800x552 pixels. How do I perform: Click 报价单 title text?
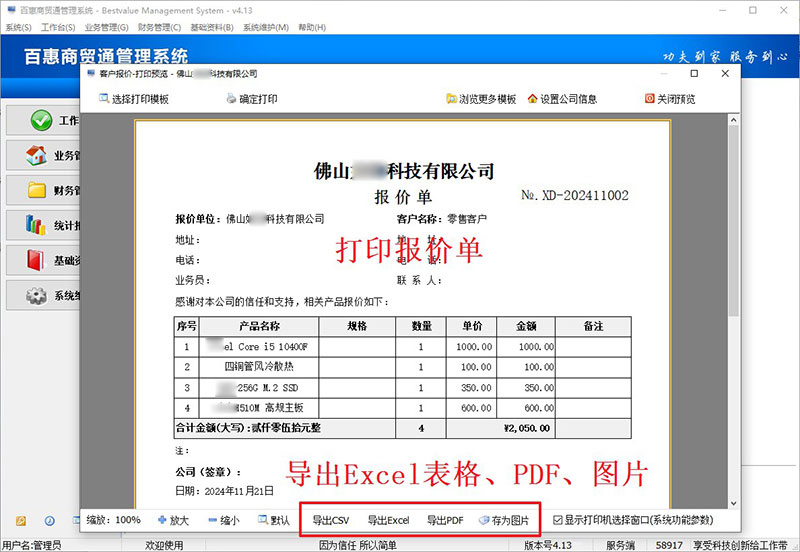(403, 196)
